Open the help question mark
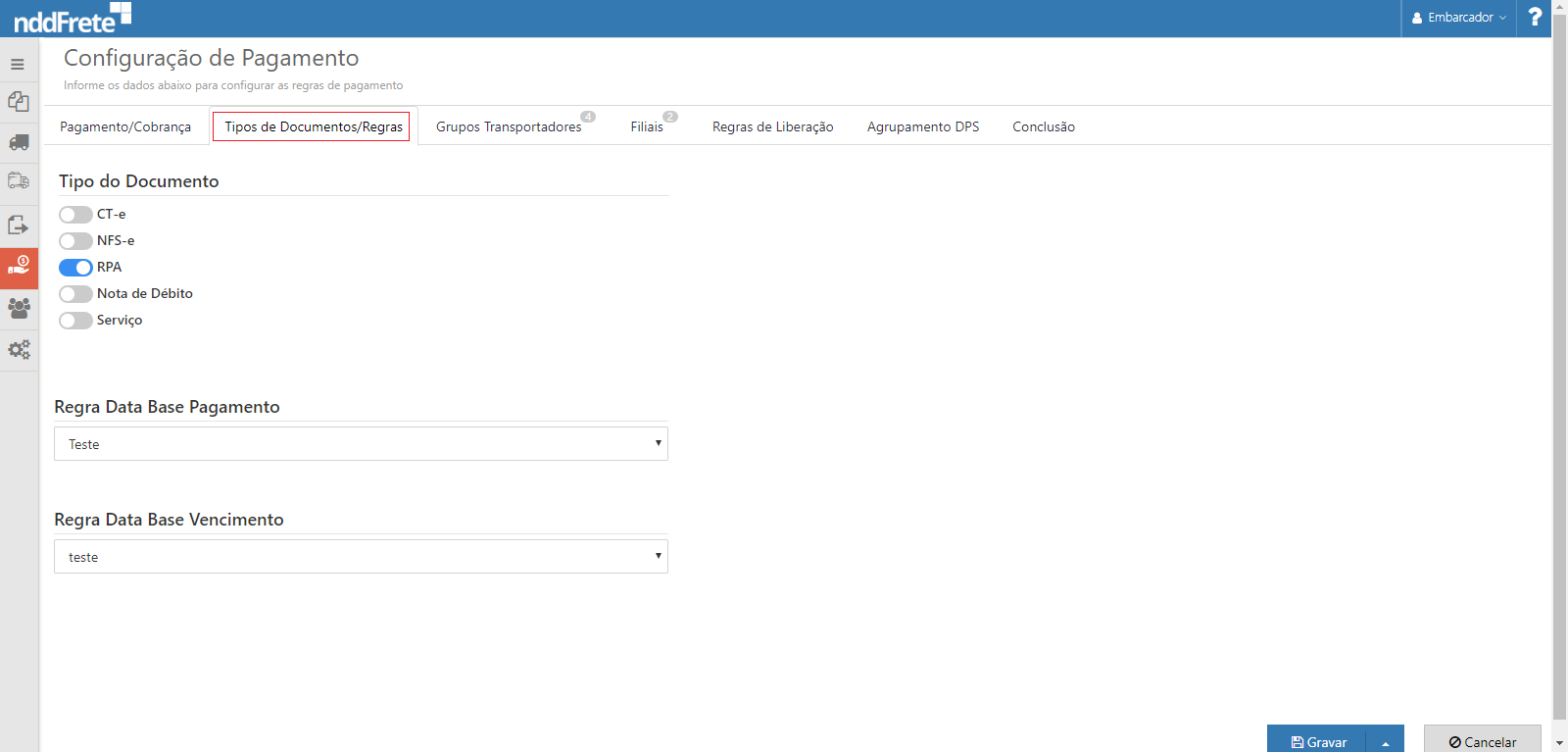Viewport: 1568px width, 752px height. pos(1535,18)
